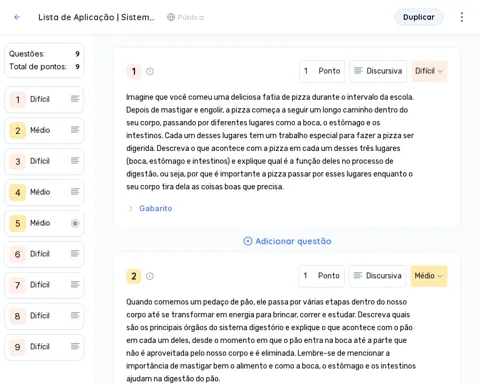The height and width of the screenshot is (384, 480).
Task: Edit the points field of question 1
Action: 322,71
